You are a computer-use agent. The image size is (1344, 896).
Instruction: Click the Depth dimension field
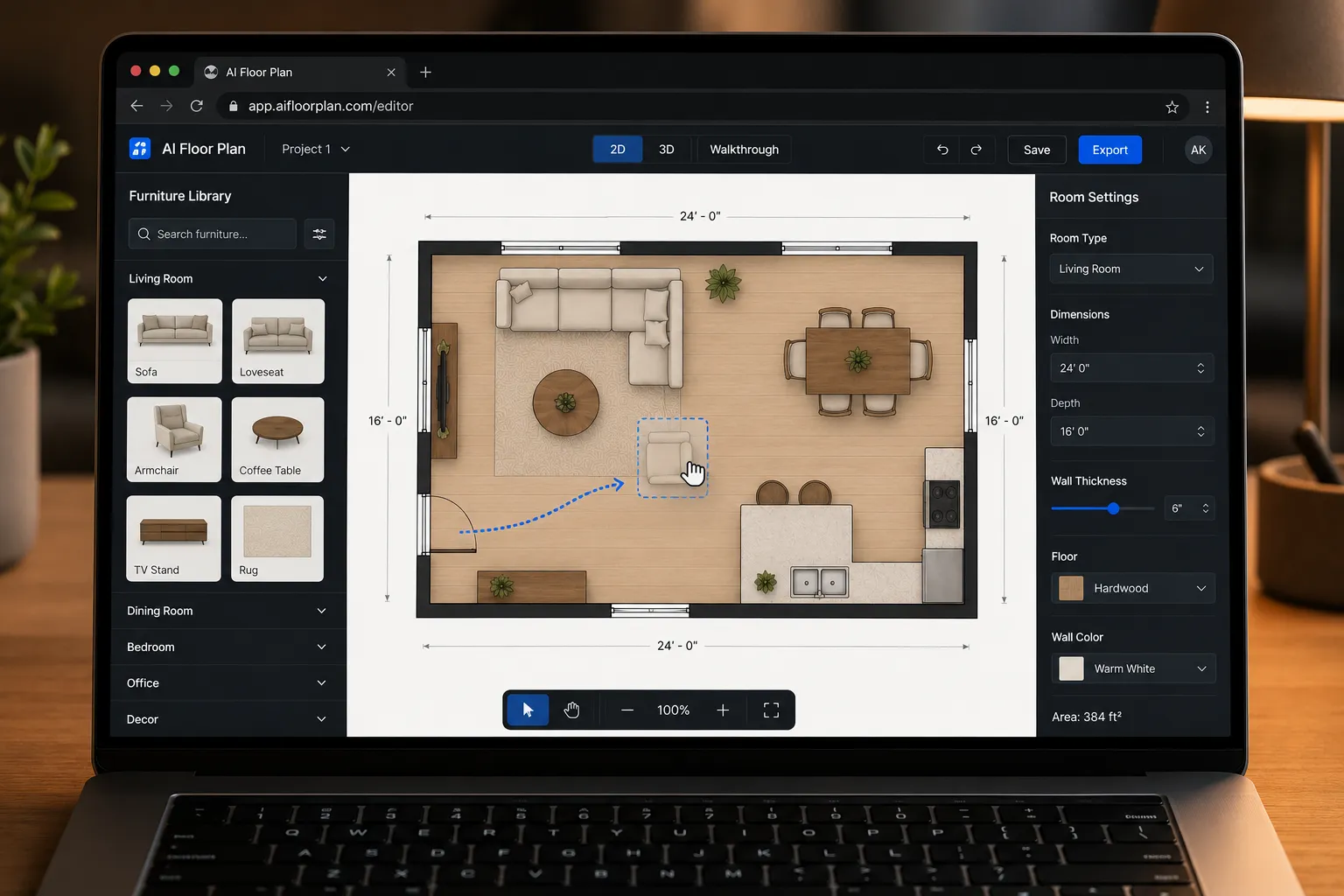[1132, 431]
